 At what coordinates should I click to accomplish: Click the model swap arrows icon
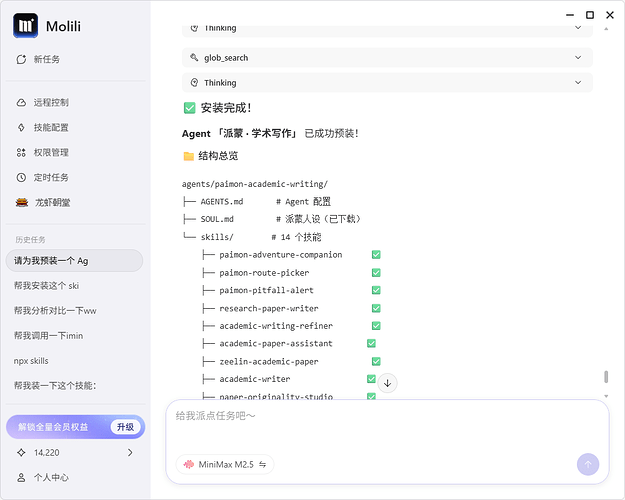tap(262, 465)
